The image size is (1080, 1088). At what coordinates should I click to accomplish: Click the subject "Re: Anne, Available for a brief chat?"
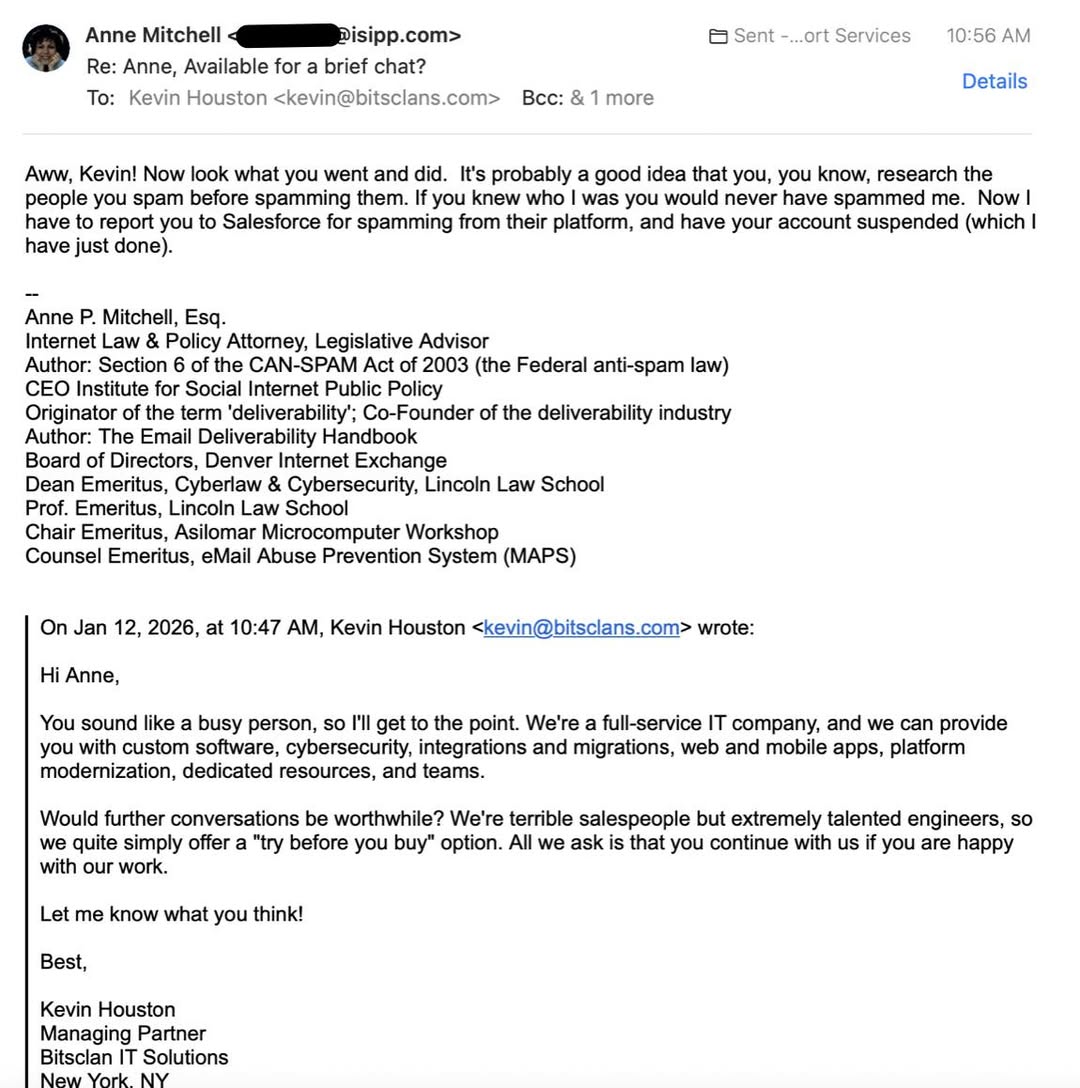click(255, 67)
